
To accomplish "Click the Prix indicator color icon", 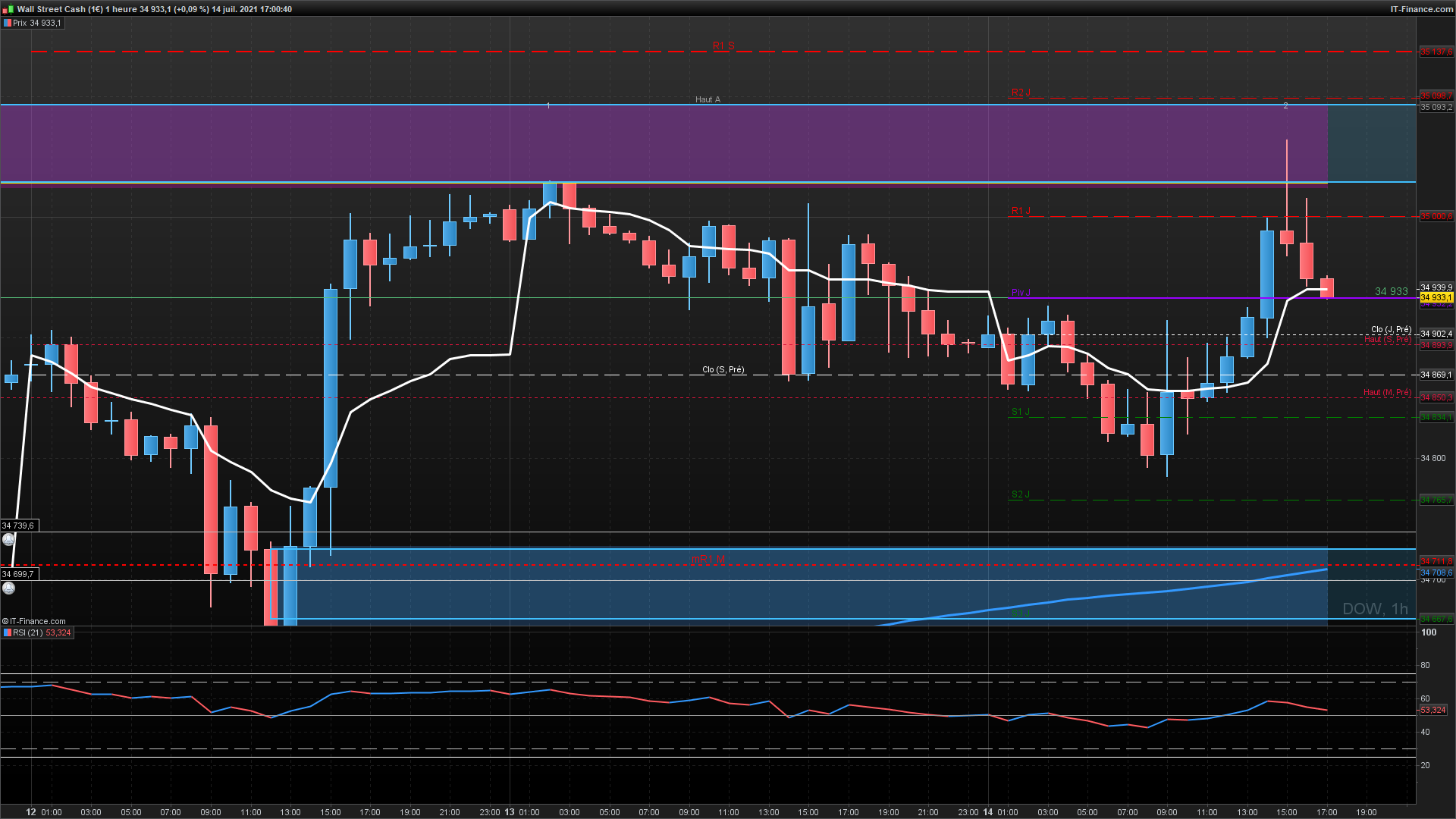I will tap(8, 23).
